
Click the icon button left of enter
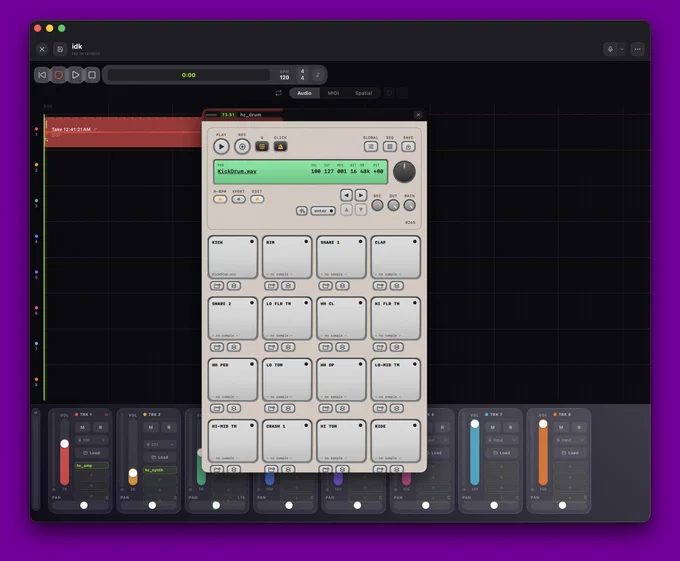(302, 211)
